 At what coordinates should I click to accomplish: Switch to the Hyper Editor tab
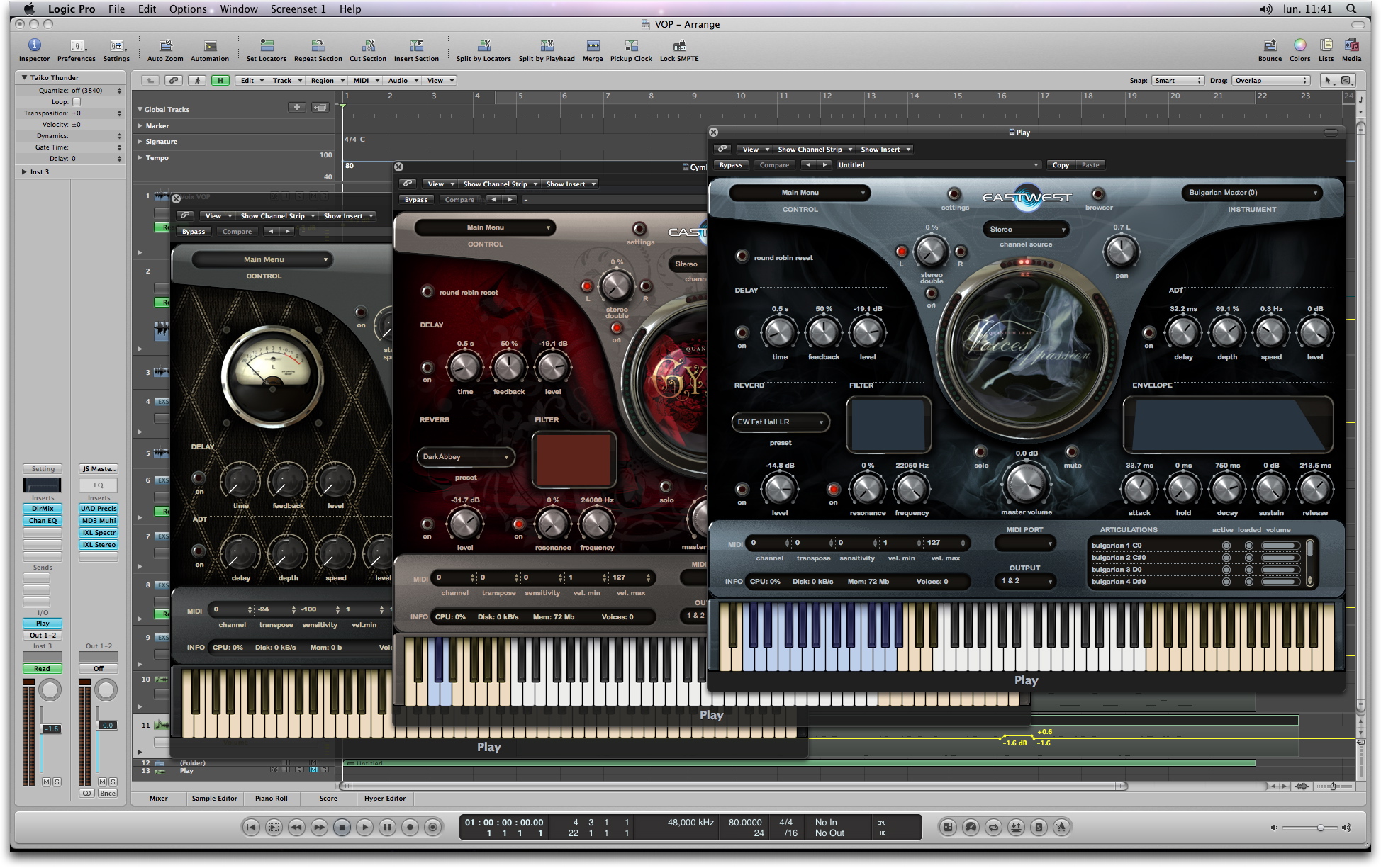385,799
